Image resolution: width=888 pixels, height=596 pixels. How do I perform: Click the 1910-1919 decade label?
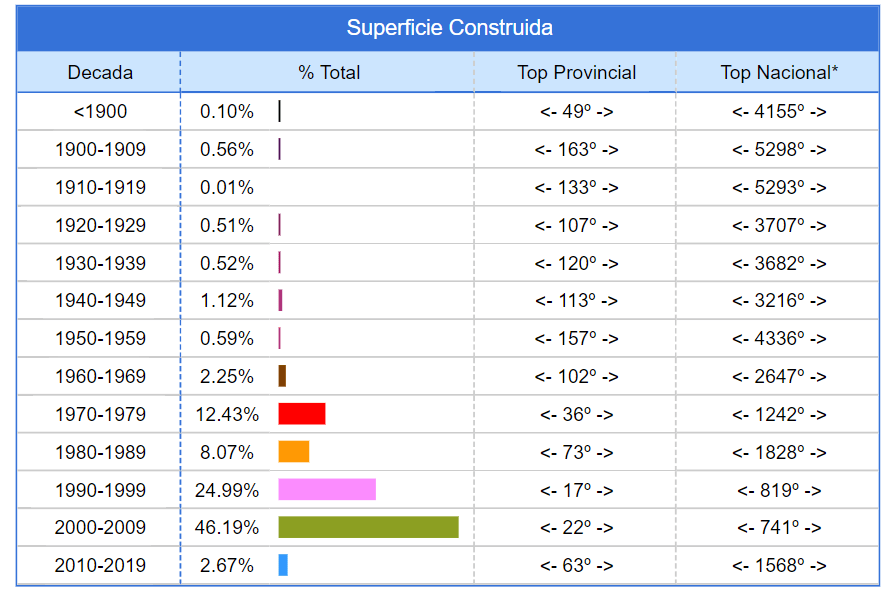click(x=100, y=187)
